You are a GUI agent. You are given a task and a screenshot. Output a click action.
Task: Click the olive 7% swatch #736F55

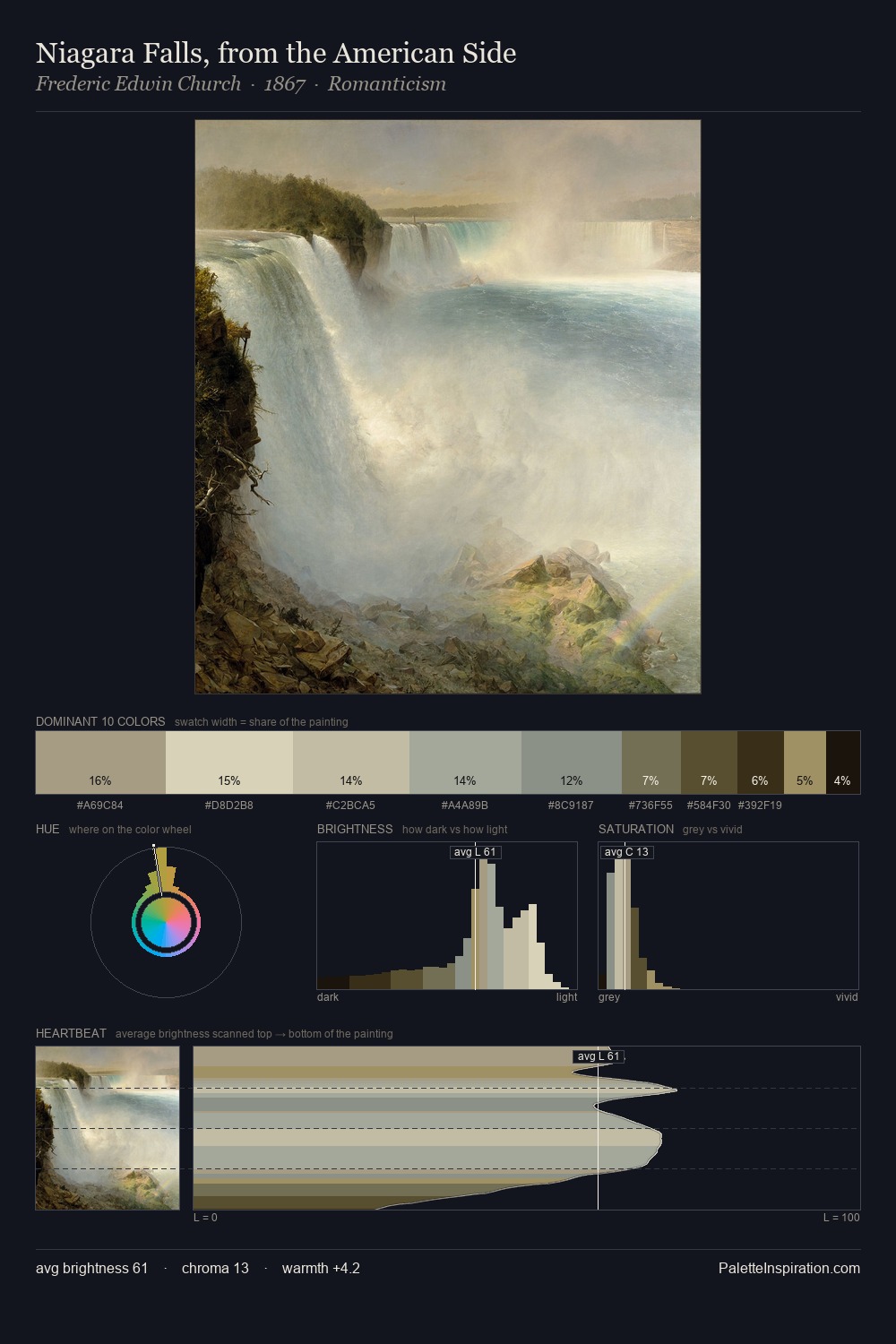pyautogui.click(x=651, y=762)
